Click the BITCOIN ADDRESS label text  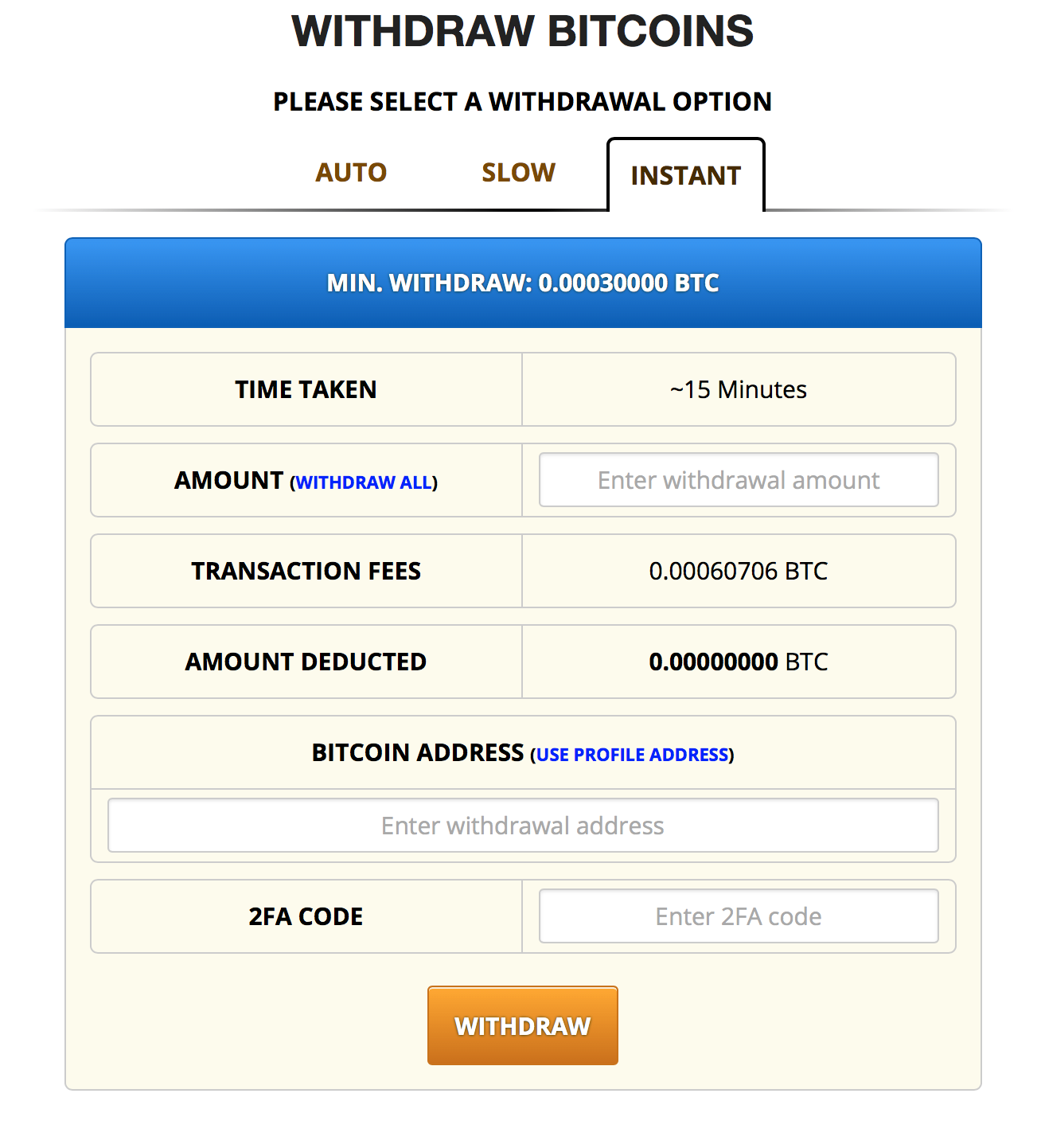point(417,752)
